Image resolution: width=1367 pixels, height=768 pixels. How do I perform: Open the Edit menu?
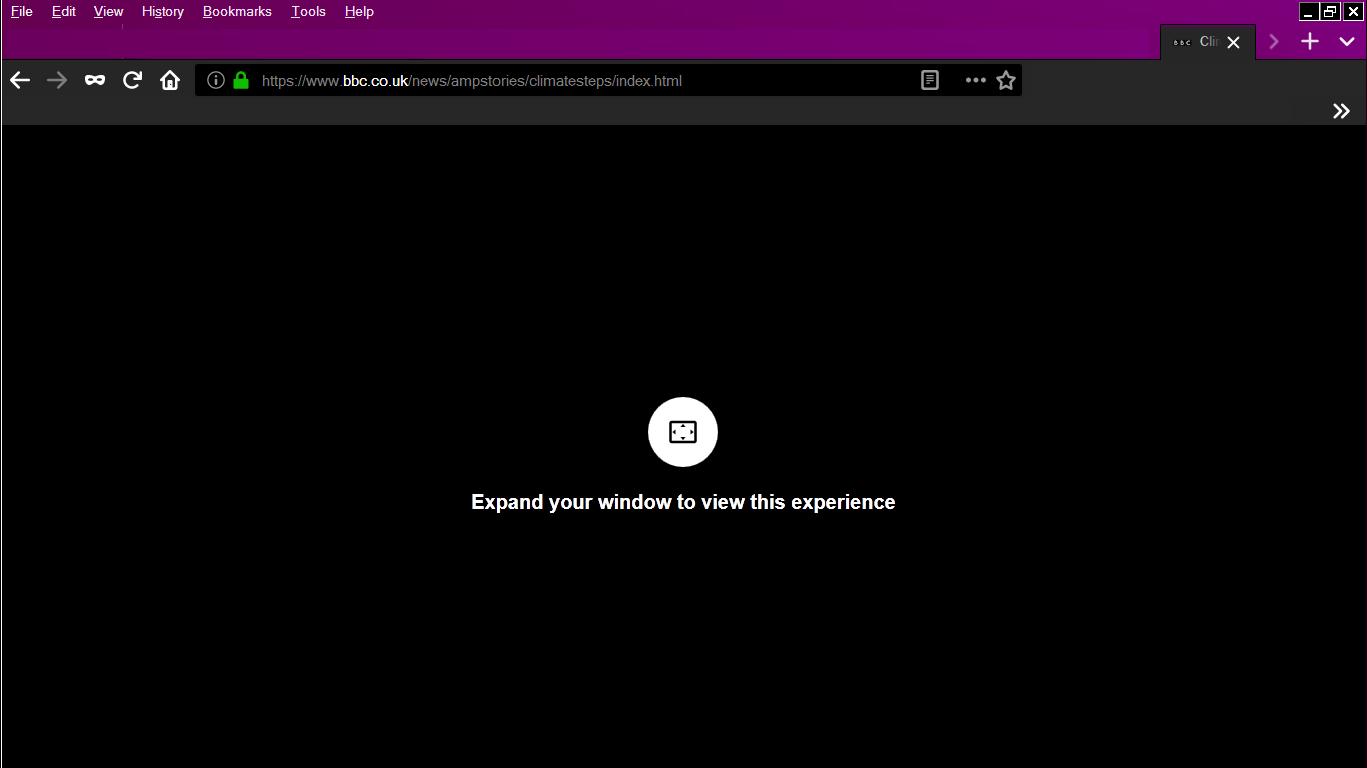[x=64, y=12]
